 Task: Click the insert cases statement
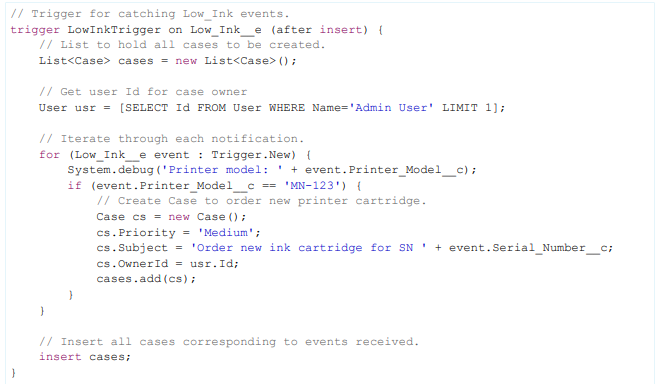(x=85, y=357)
